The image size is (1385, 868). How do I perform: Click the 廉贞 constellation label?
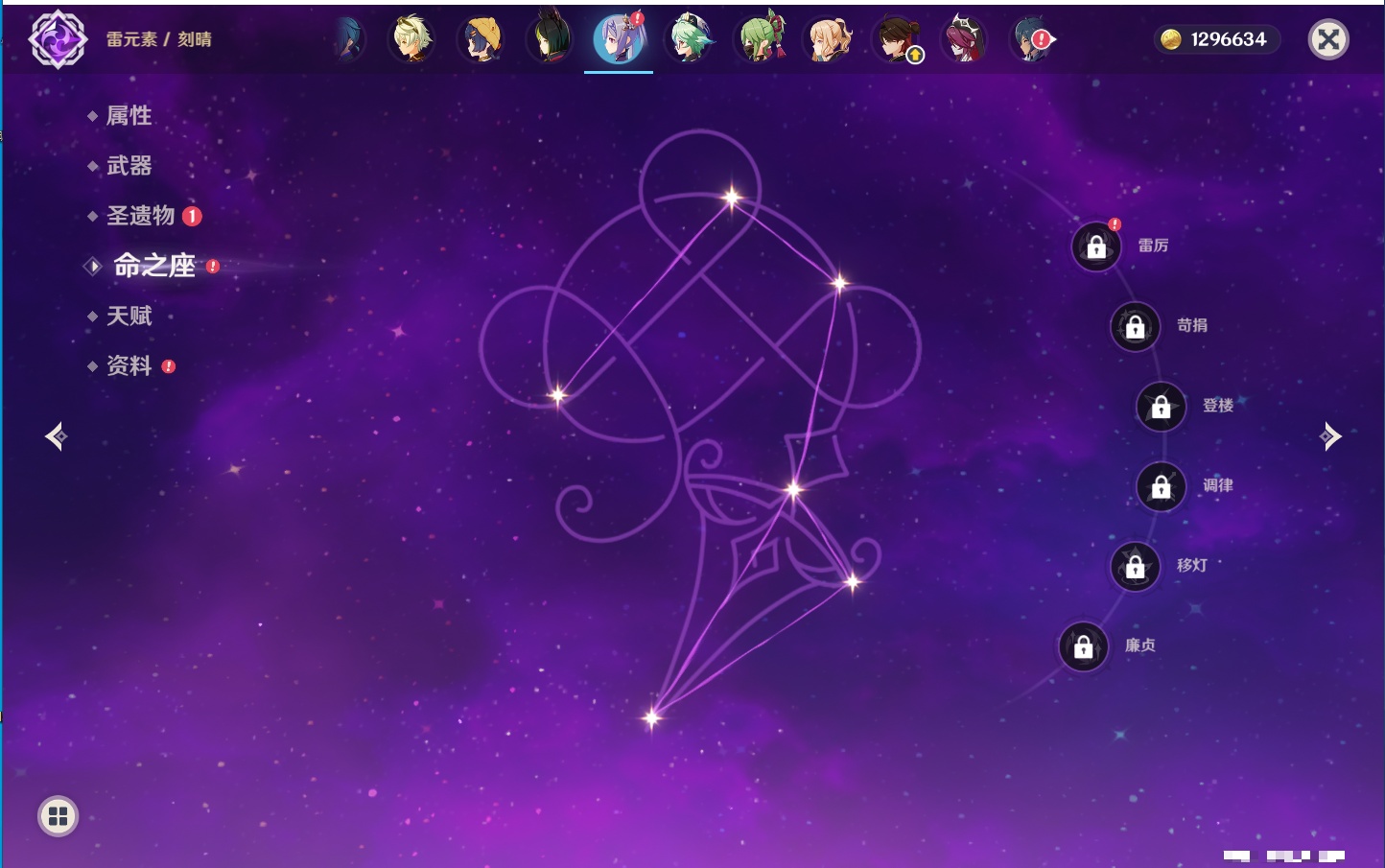[1140, 645]
